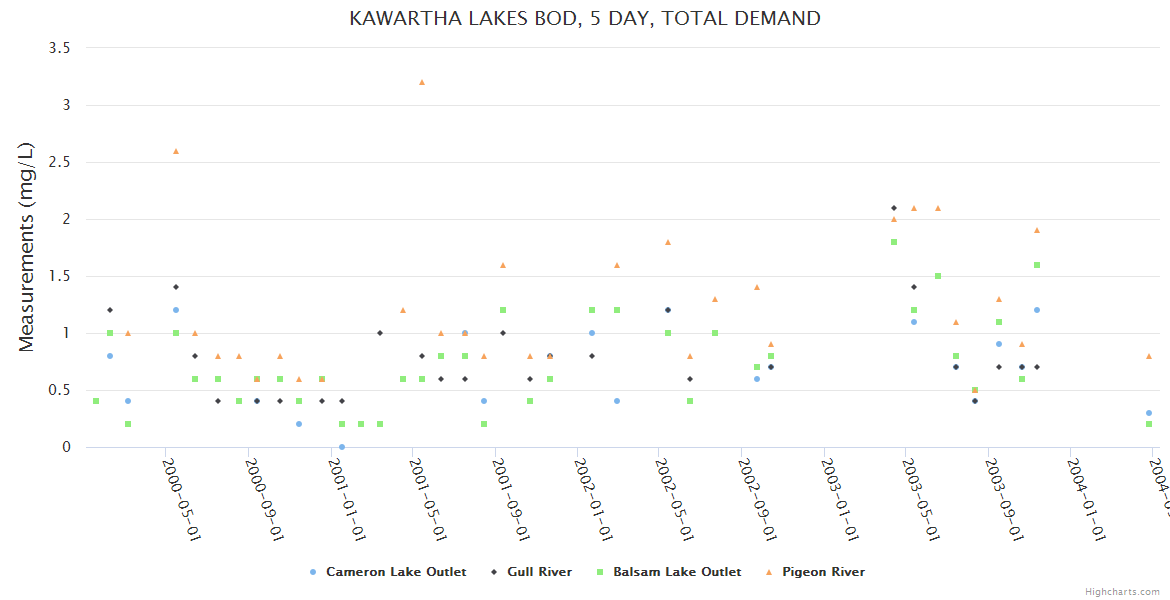Click the Gull River diamond at 2.1 mg/L

pyautogui.click(x=894, y=208)
